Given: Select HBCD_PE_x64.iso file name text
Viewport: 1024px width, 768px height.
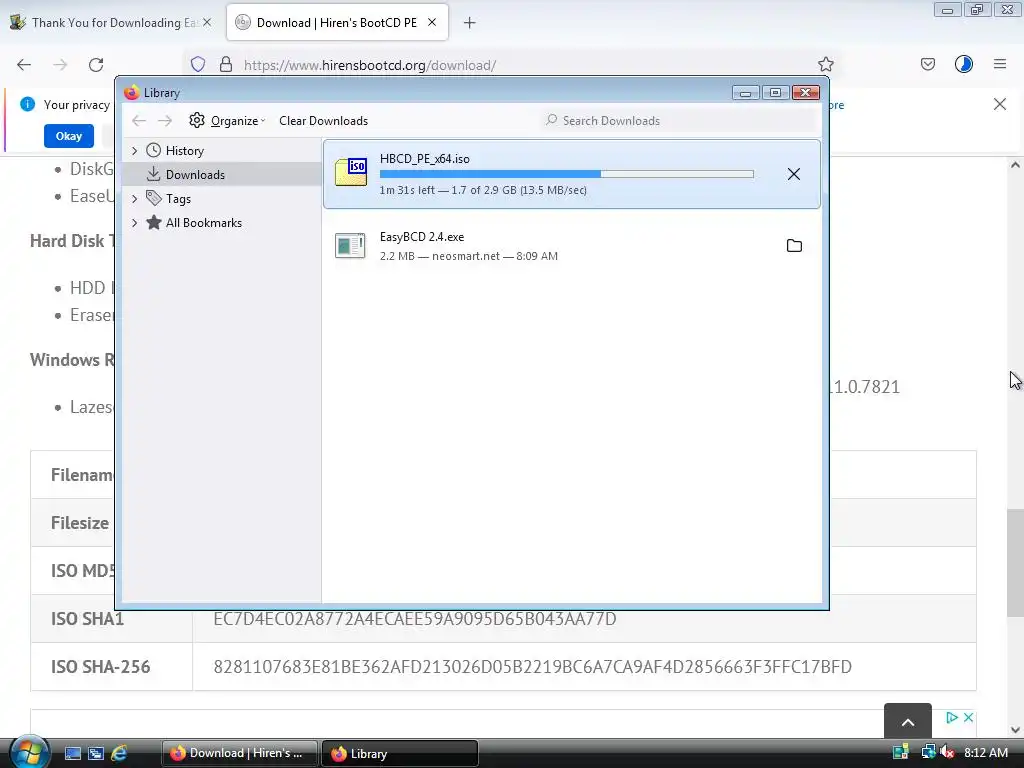Looking at the screenshot, I should coord(424,159).
